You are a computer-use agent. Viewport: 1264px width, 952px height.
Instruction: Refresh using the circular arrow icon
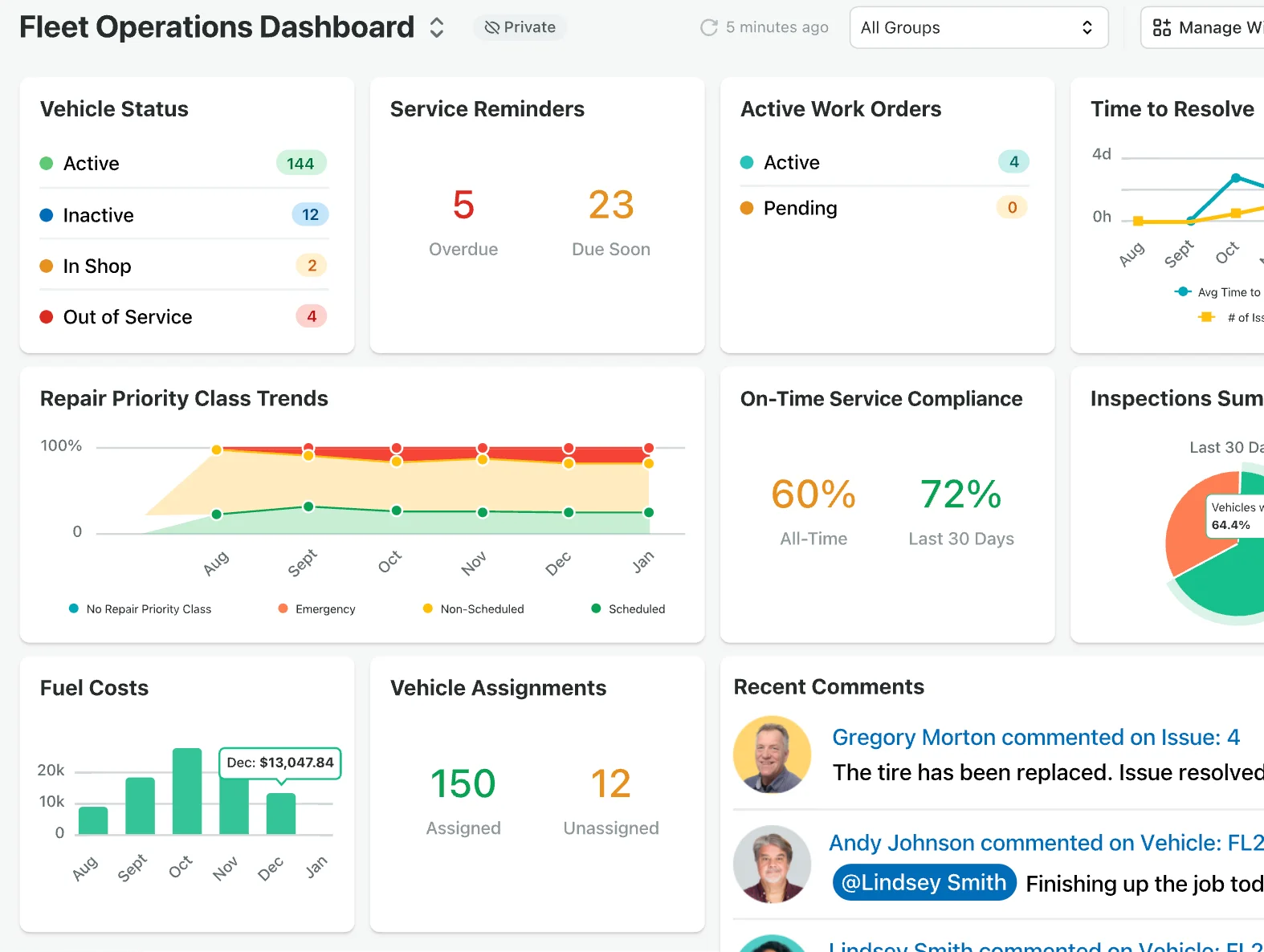click(709, 27)
